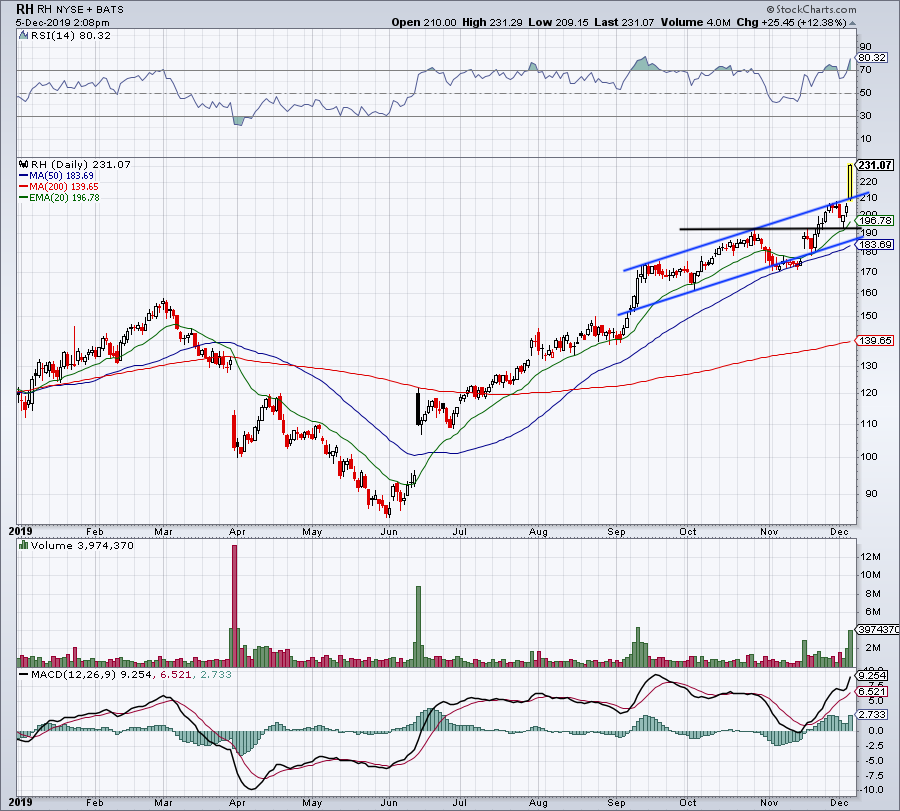This screenshot has width=900, height=811.
Task: Click the up arrow after the Chg percentage
Action: point(852,23)
